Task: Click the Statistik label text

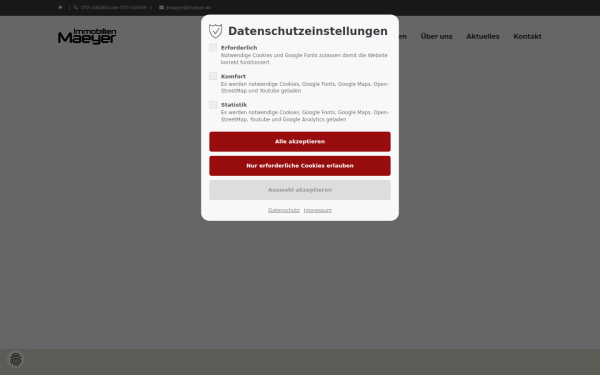Action: (234, 104)
